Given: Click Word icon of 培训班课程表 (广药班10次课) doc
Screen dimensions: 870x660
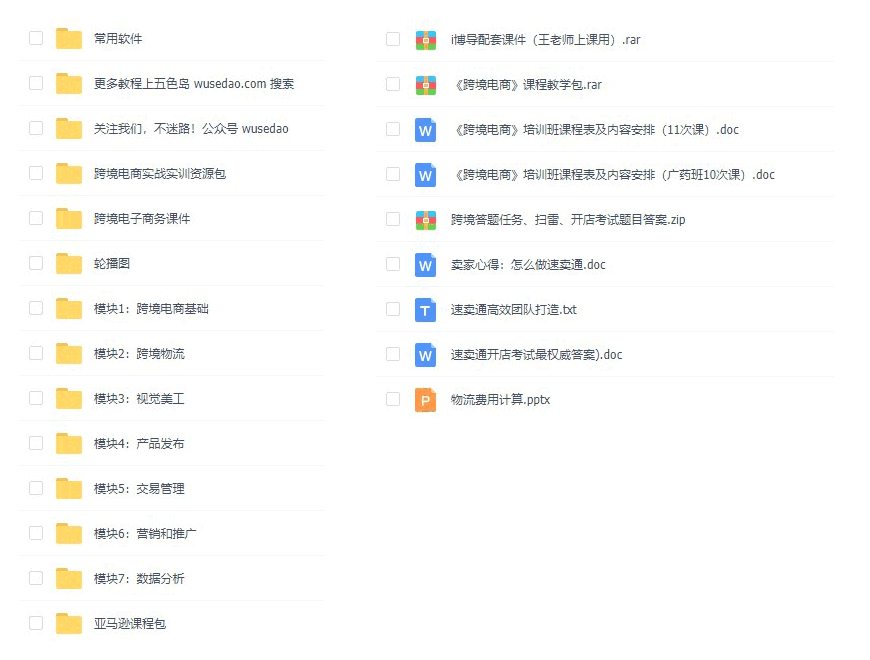Looking at the screenshot, I should pyautogui.click(x=426, y=175).
